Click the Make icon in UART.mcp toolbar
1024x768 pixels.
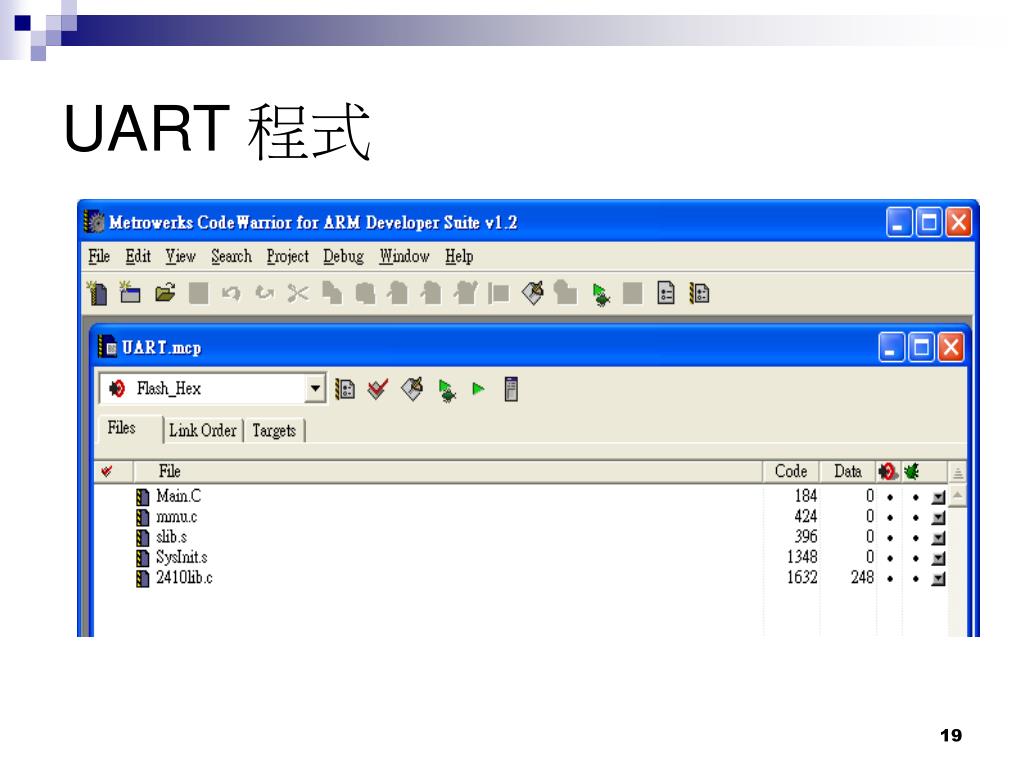(412, 389)
